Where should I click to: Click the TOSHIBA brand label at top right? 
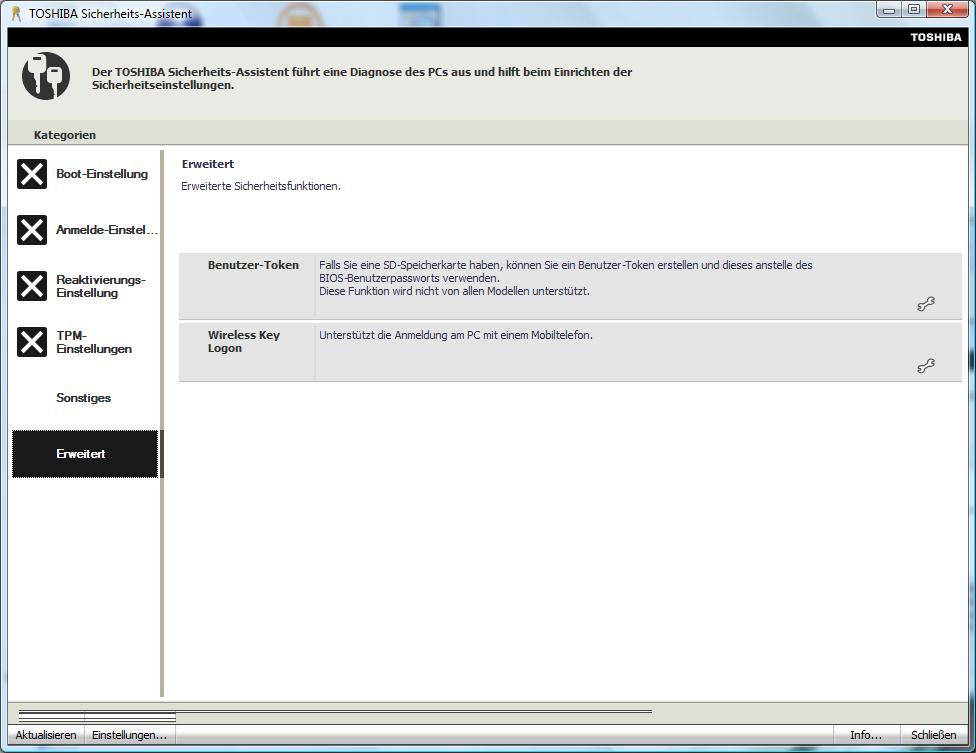click(x=936, y=37)
